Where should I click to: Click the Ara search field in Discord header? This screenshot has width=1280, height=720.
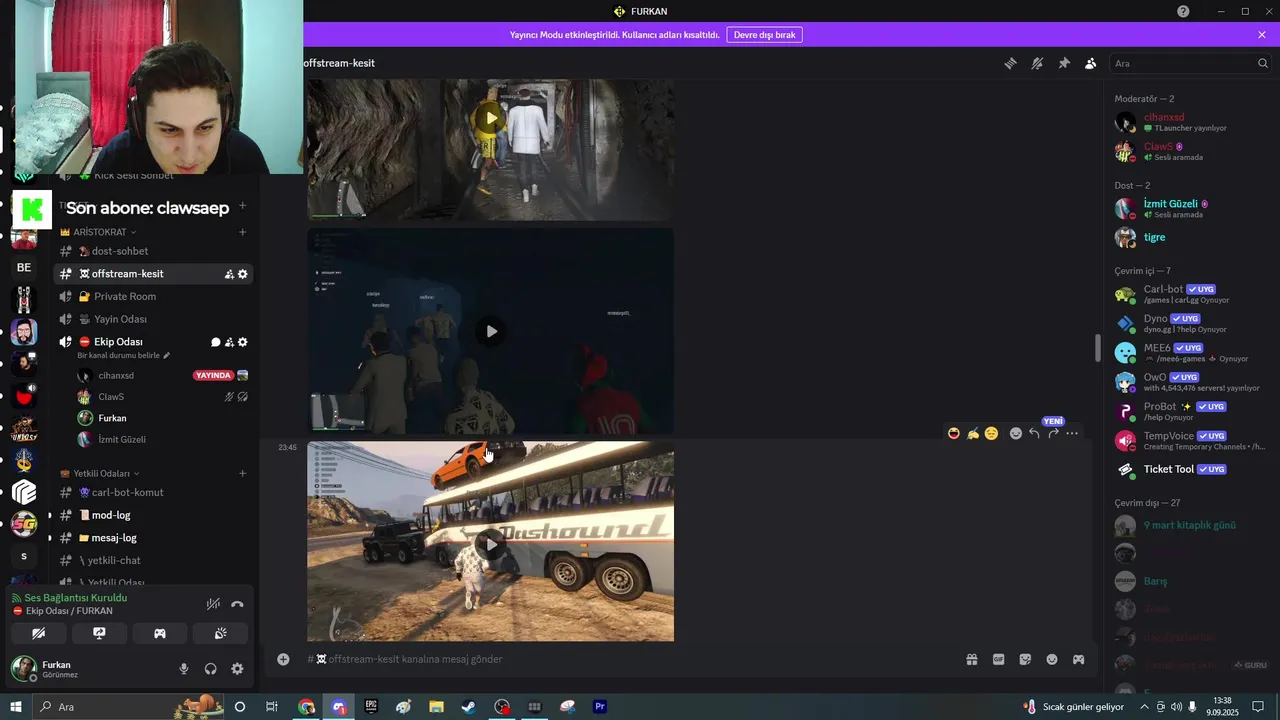click(1190, 63)
